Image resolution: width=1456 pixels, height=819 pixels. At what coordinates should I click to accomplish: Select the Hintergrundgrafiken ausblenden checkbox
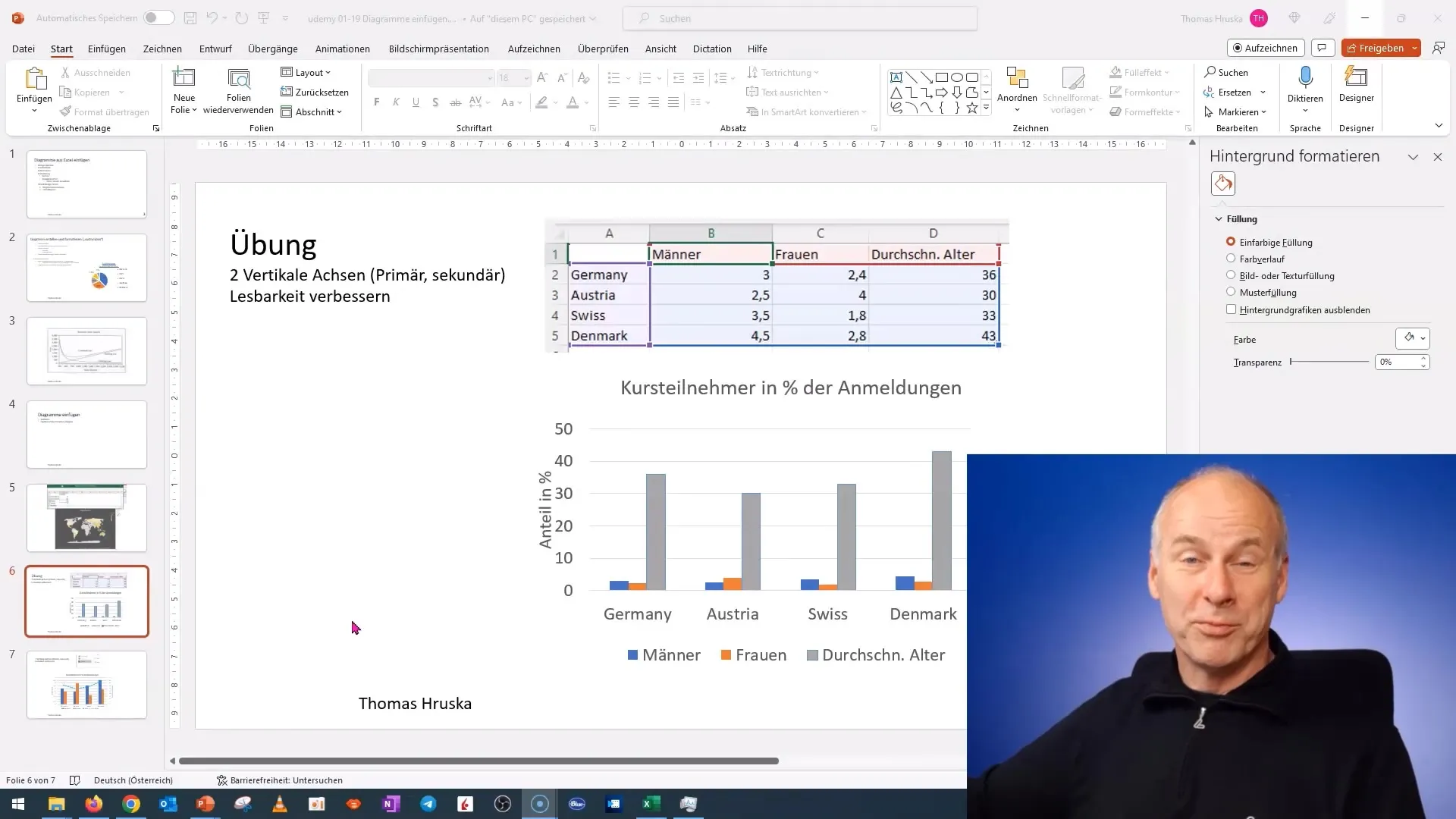pyautogui.click(x=1231, y=310)
